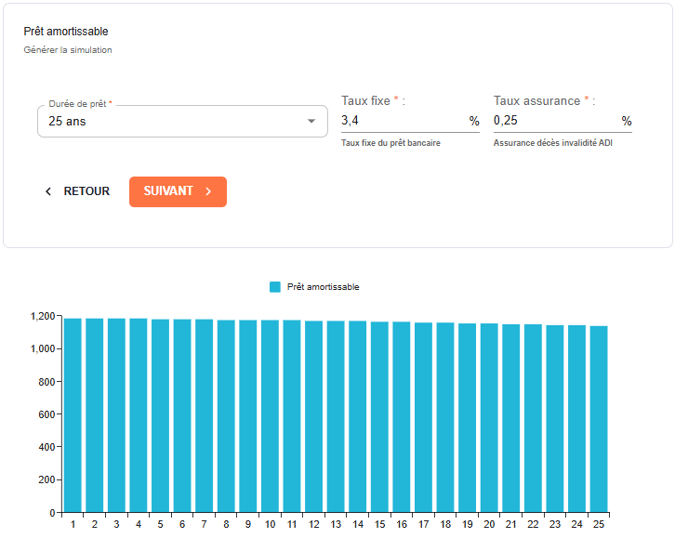Select the chart bar for year 1
688x538 pixels.
pos(73,415)
